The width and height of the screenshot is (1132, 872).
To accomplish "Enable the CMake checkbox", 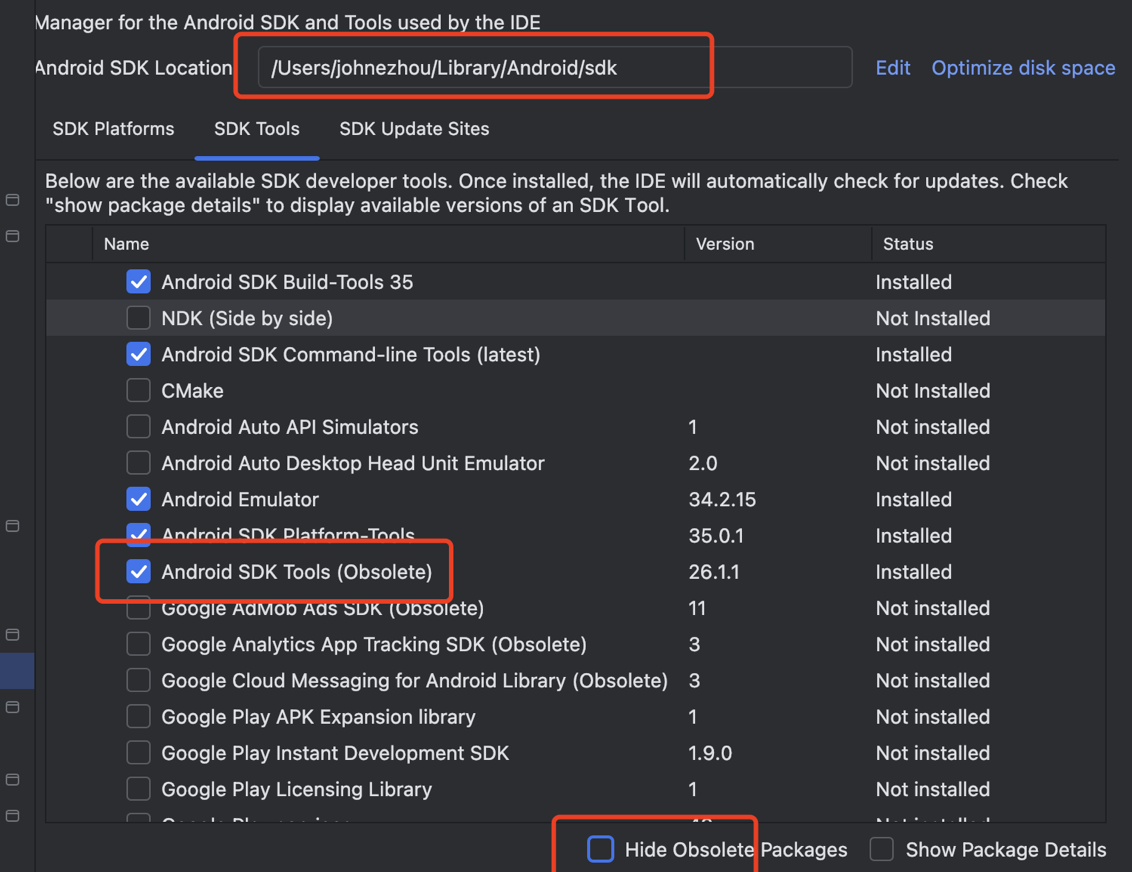I will click(x=139, y=390).
